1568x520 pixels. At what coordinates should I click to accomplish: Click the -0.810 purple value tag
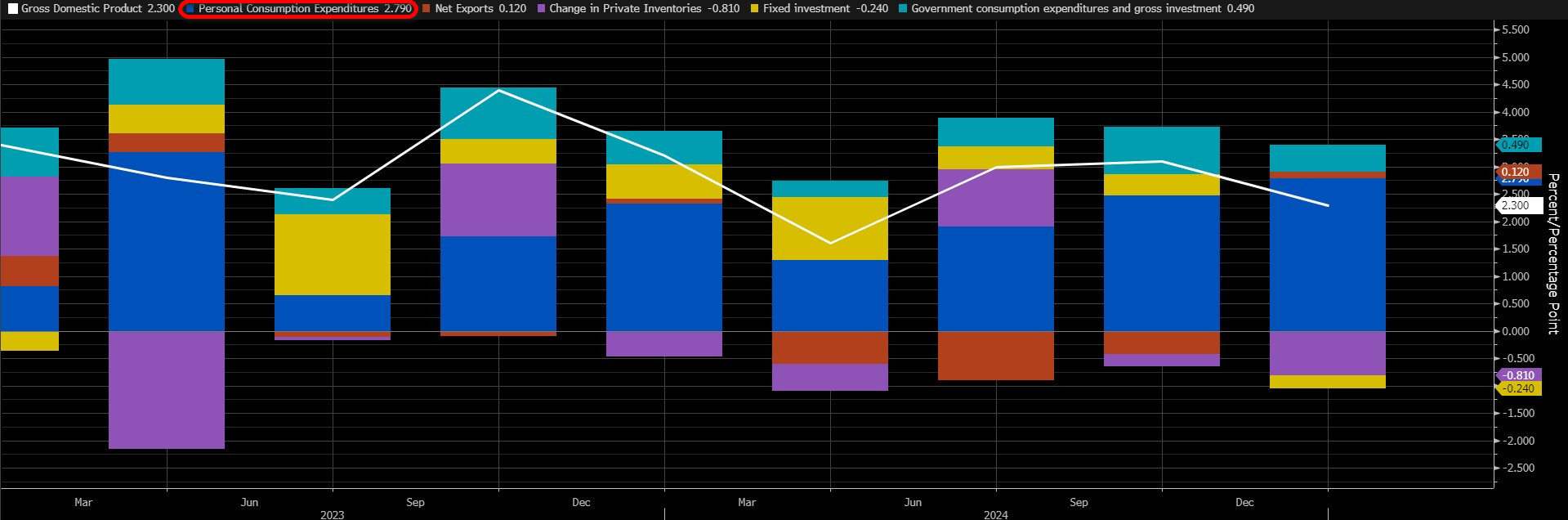coord(1518,375)
